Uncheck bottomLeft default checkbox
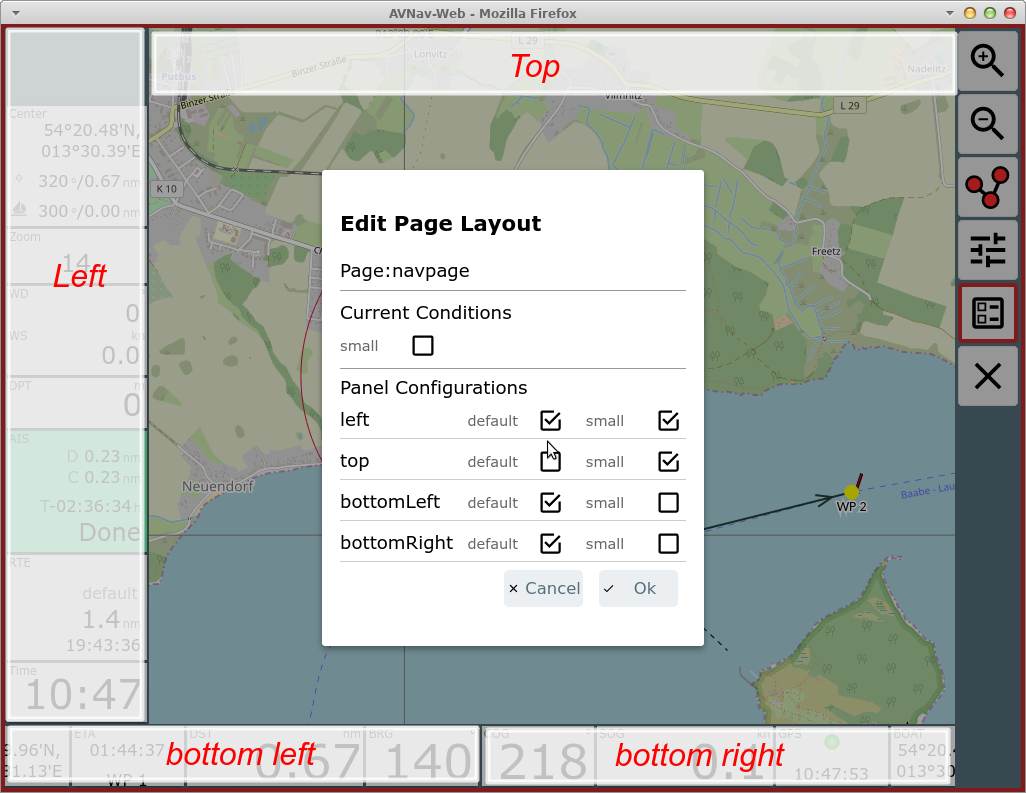The width and height of the screenshot is (1026, 793). tap(550, 502)
